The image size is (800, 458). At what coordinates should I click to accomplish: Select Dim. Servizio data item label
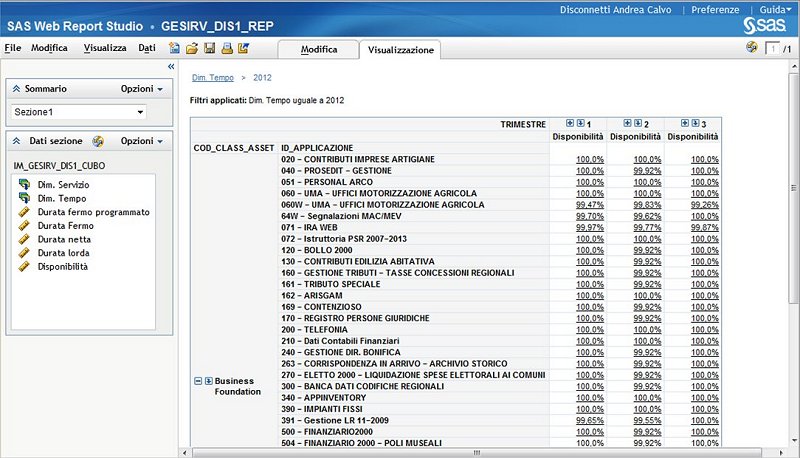[x=63, y=185]
